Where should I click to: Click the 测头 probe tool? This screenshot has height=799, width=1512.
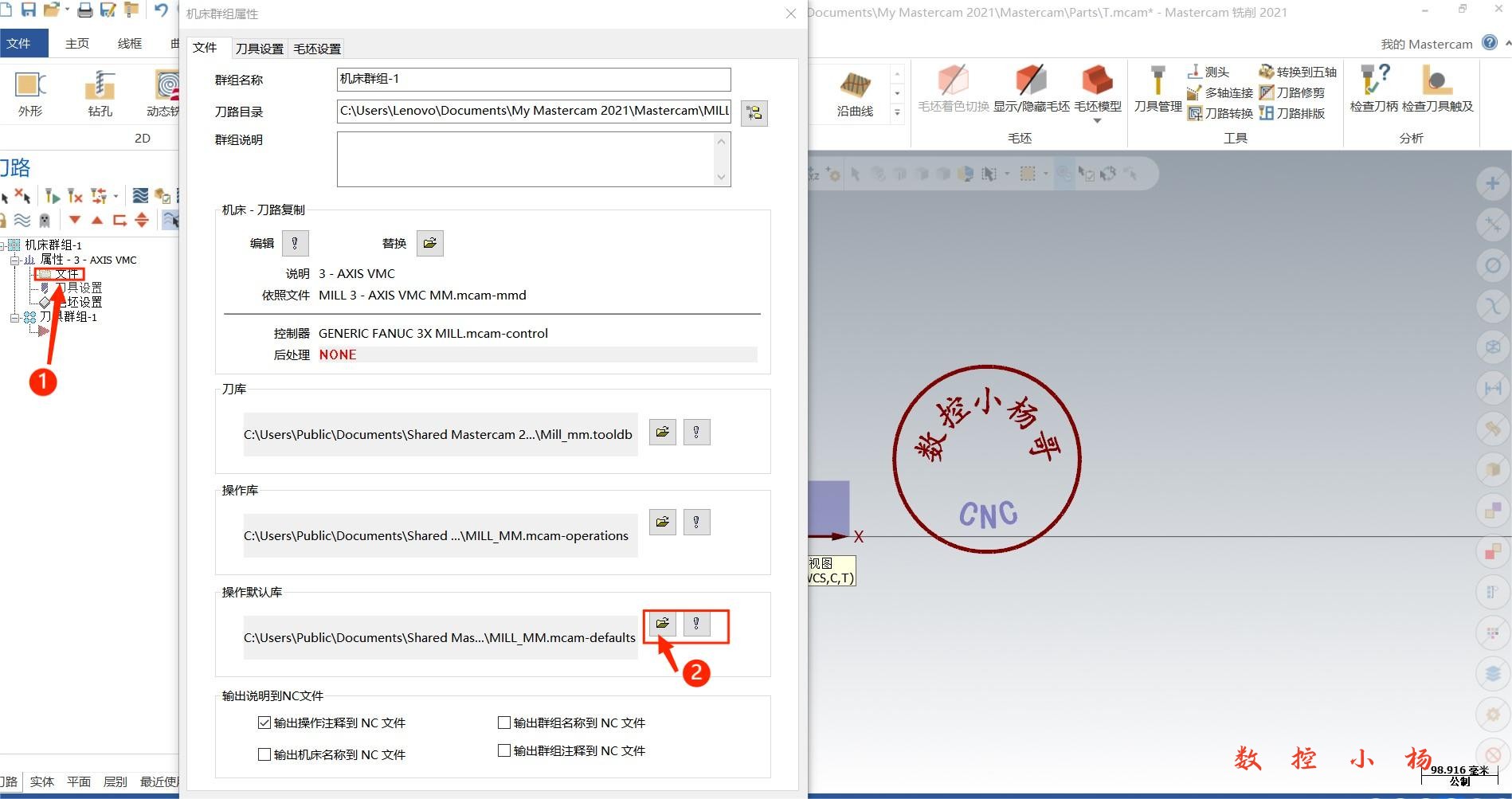click(x=1208, y=72)
